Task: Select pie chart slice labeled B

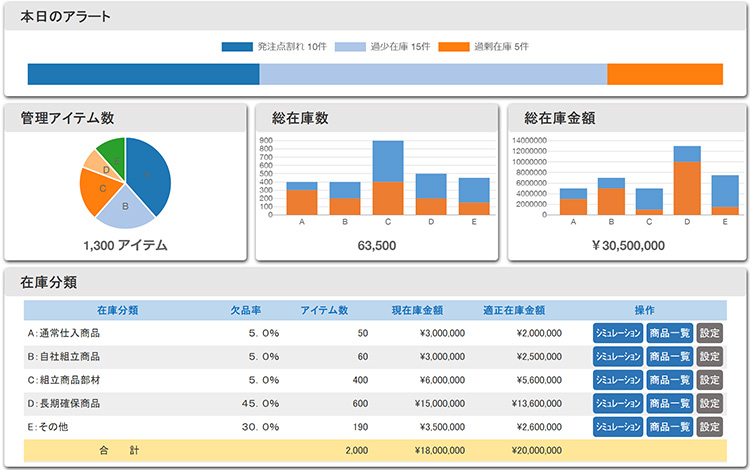Action: 127,207
